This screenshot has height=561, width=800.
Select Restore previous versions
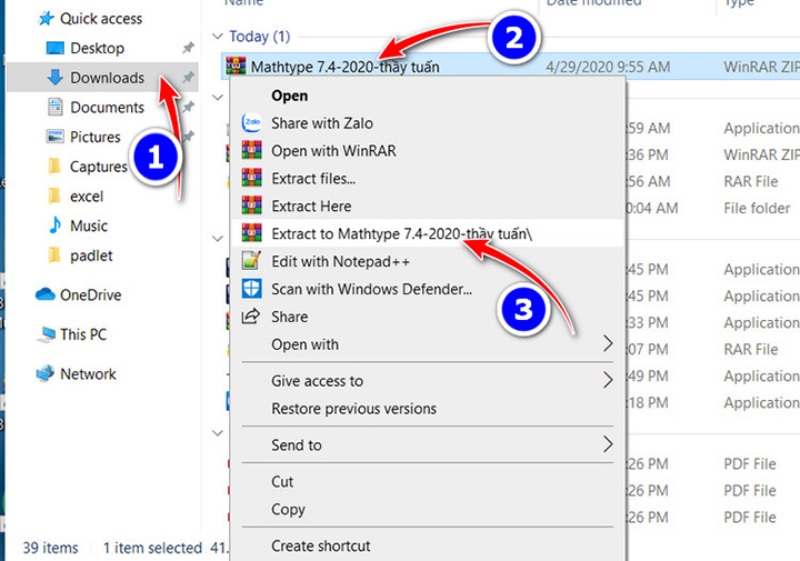[353, 409]
